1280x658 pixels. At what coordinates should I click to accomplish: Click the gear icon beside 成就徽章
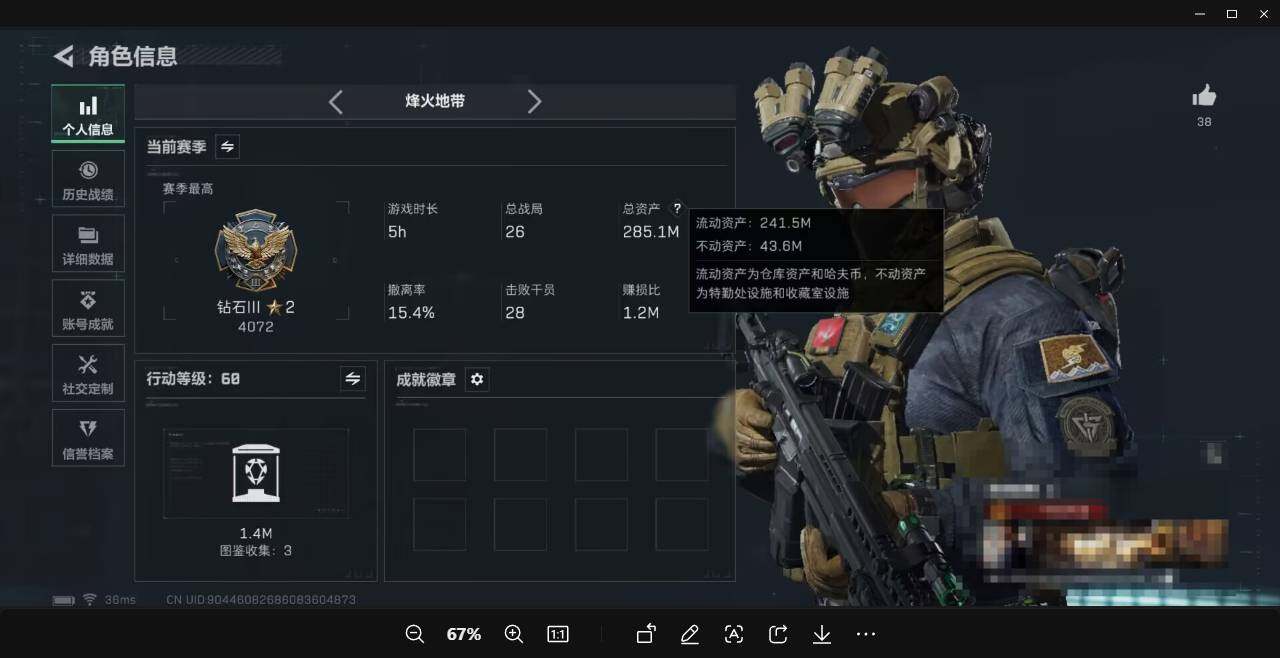click(477, 379)
